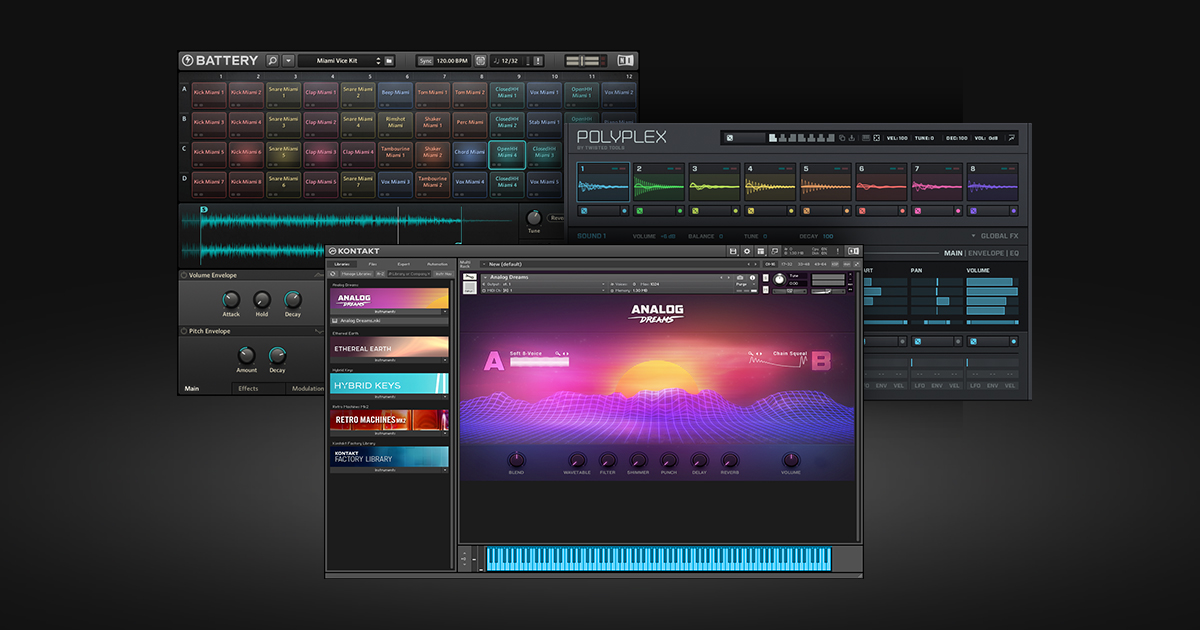Click the Kontakt save disk icon

coord(733,250)
